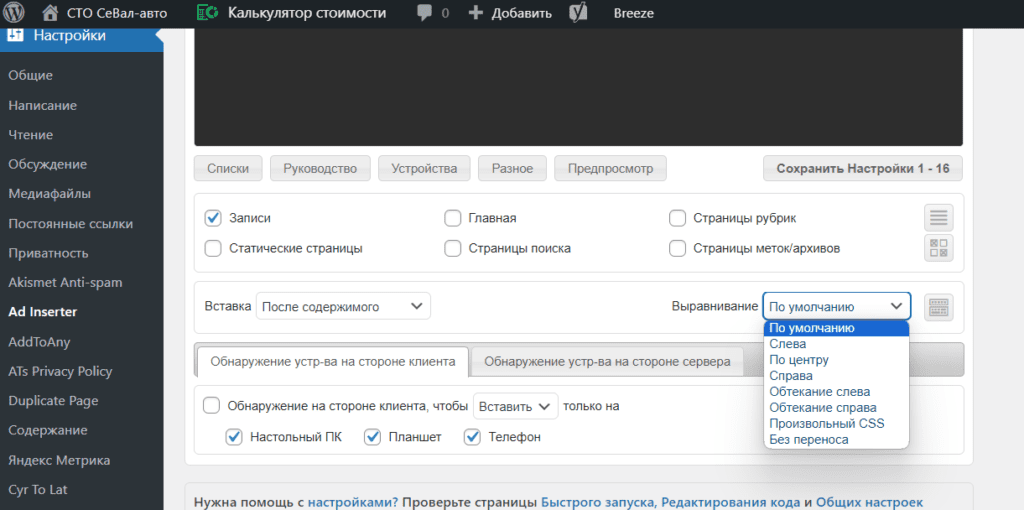The image size is (1024, 510).
Task: Click the Руководство button
Action: [320, 168]
